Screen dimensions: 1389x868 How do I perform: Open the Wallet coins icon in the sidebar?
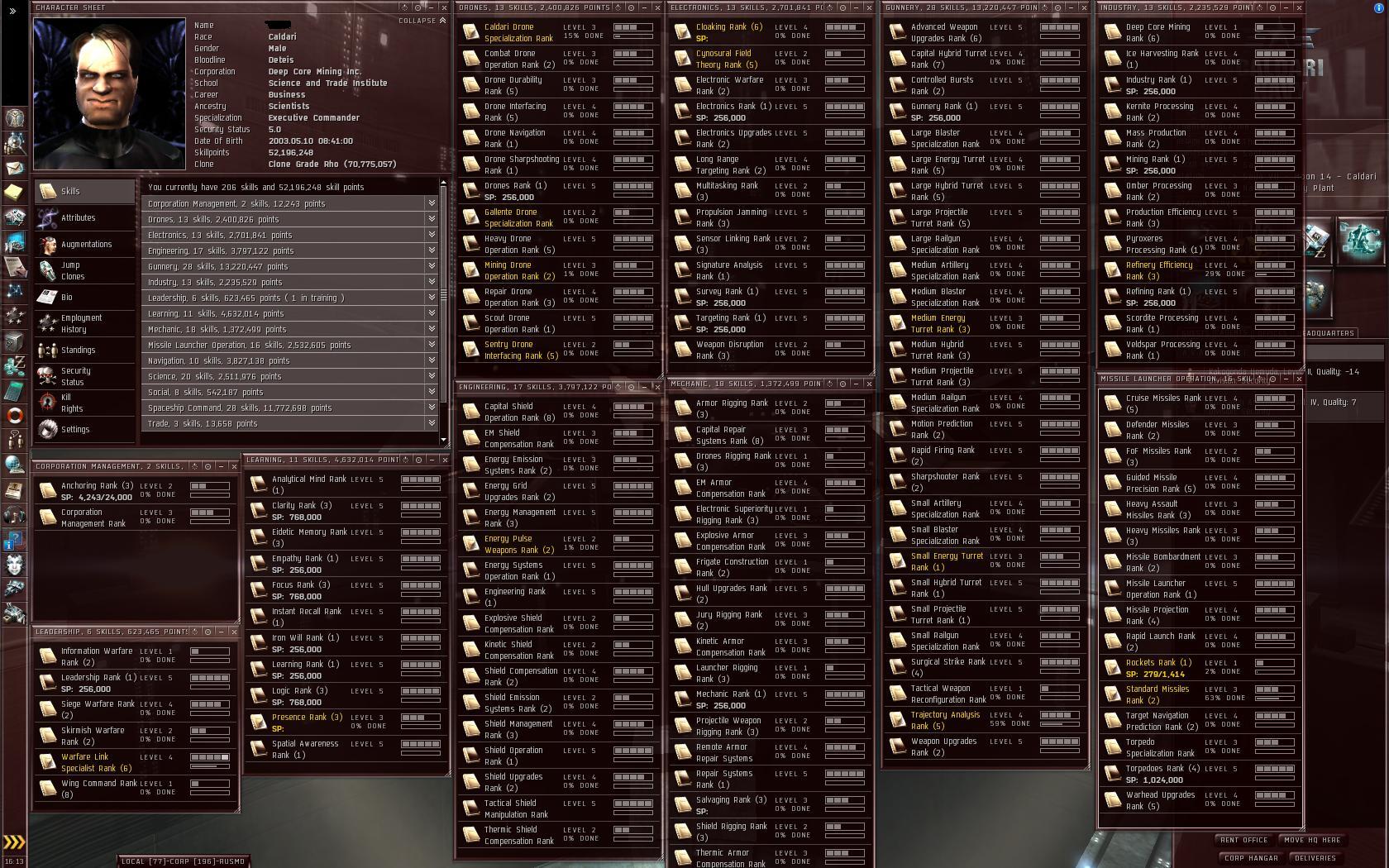(x=14, y=365)
